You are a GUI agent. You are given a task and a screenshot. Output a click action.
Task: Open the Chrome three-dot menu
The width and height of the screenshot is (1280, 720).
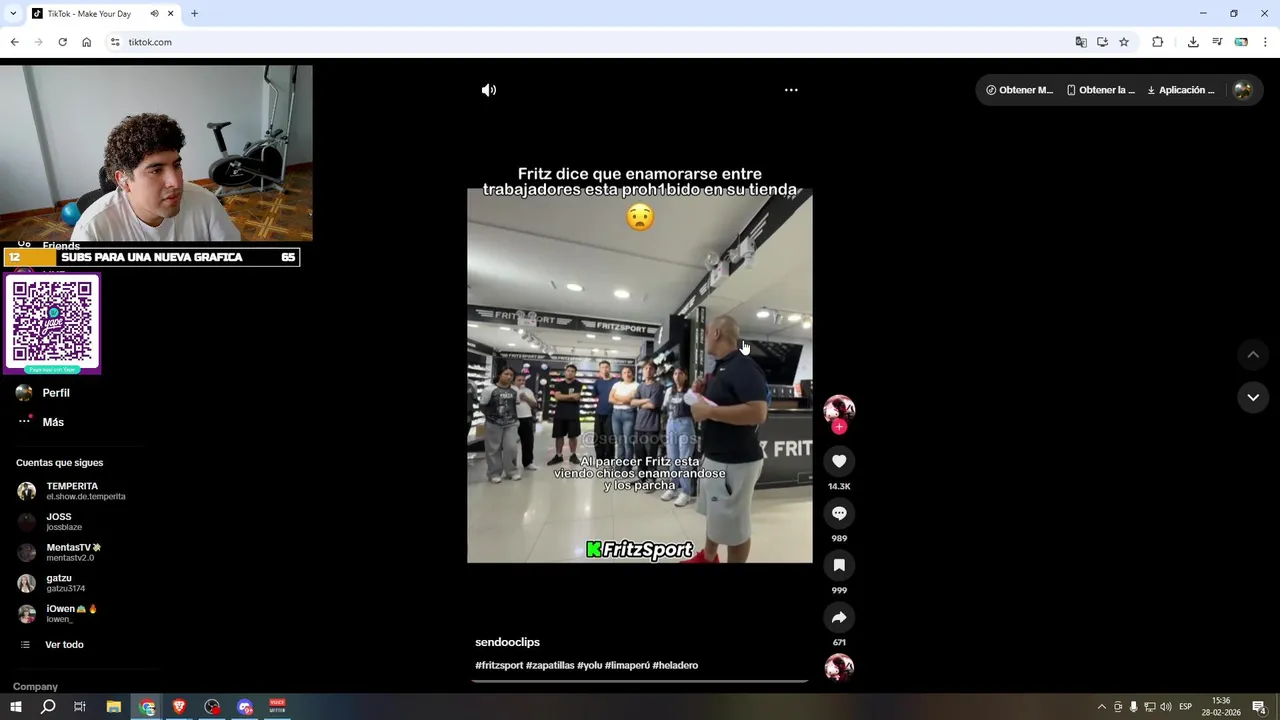click(x=1265, y=42)
